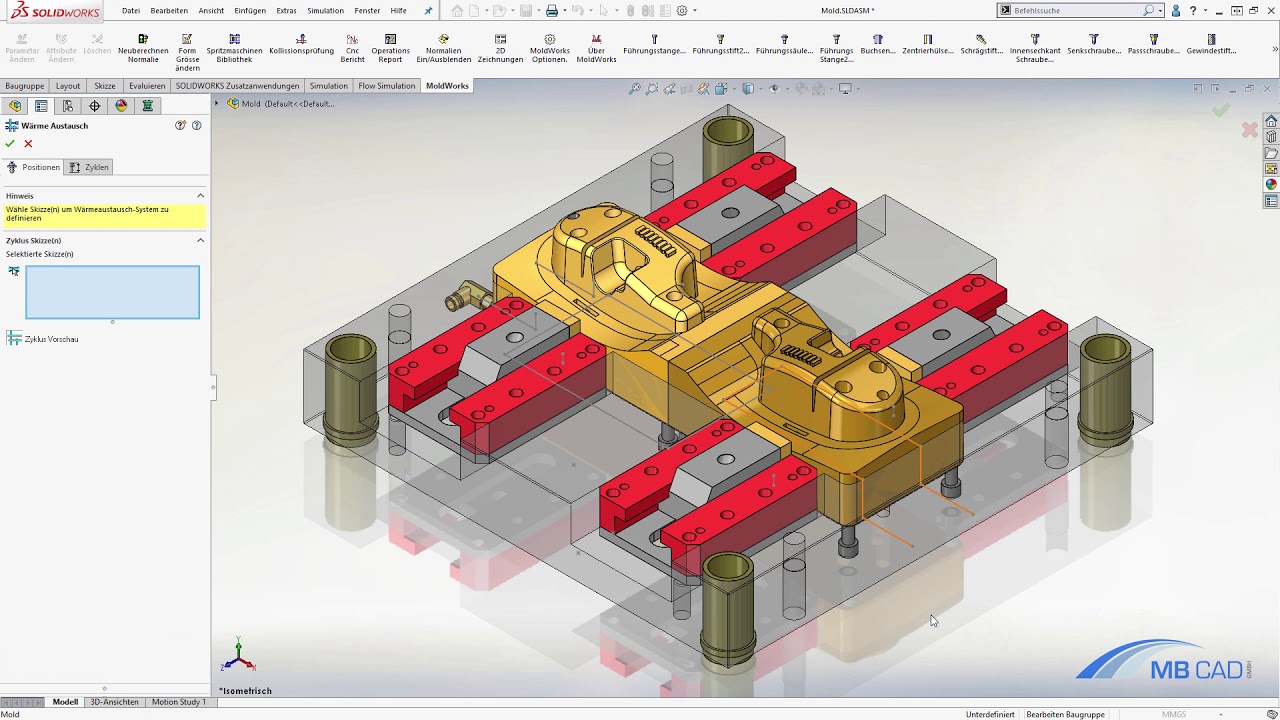1280x720 pixels.
Task: Cancel Wärme Austausch with red X
Action: click(28, 144)
